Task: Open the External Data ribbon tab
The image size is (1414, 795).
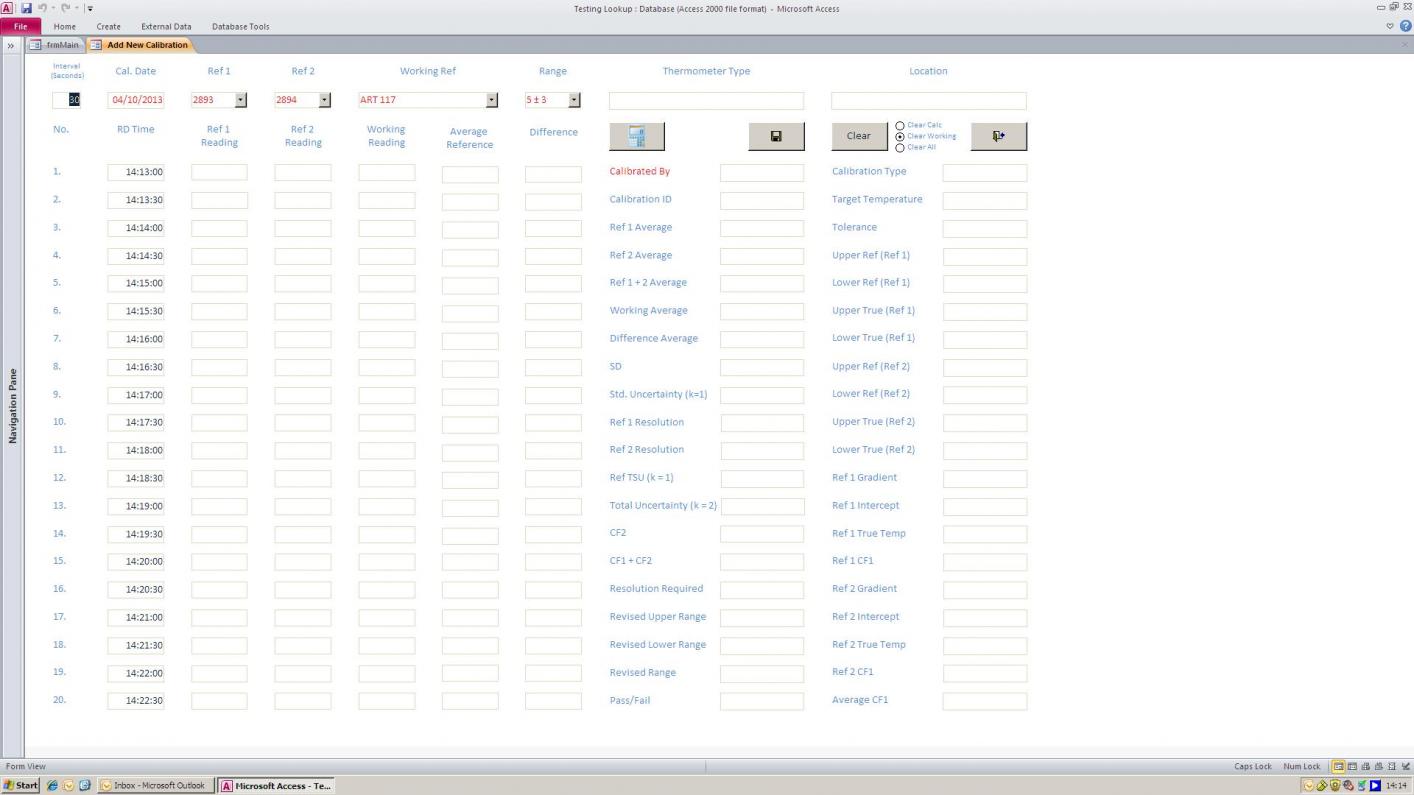Action: [x=166, y=26]
